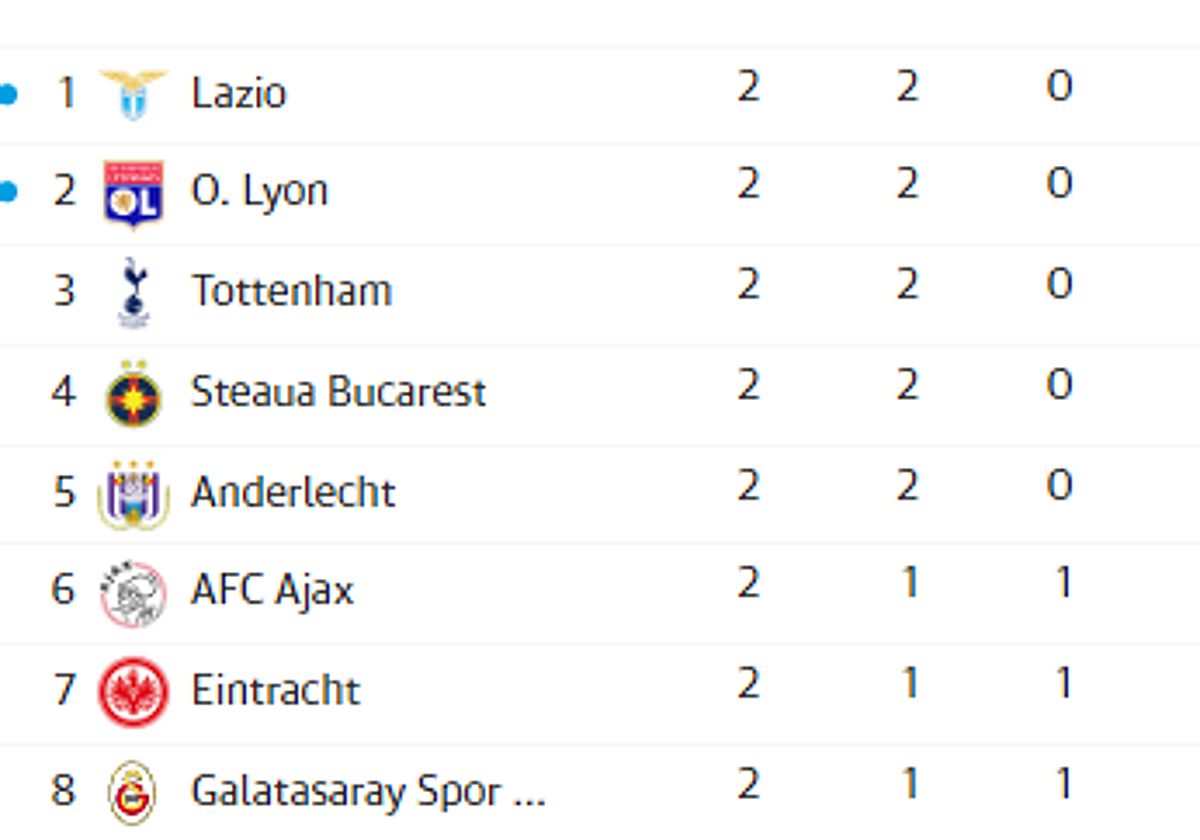Click the AFC Ajax club logo

coord(133,593)
